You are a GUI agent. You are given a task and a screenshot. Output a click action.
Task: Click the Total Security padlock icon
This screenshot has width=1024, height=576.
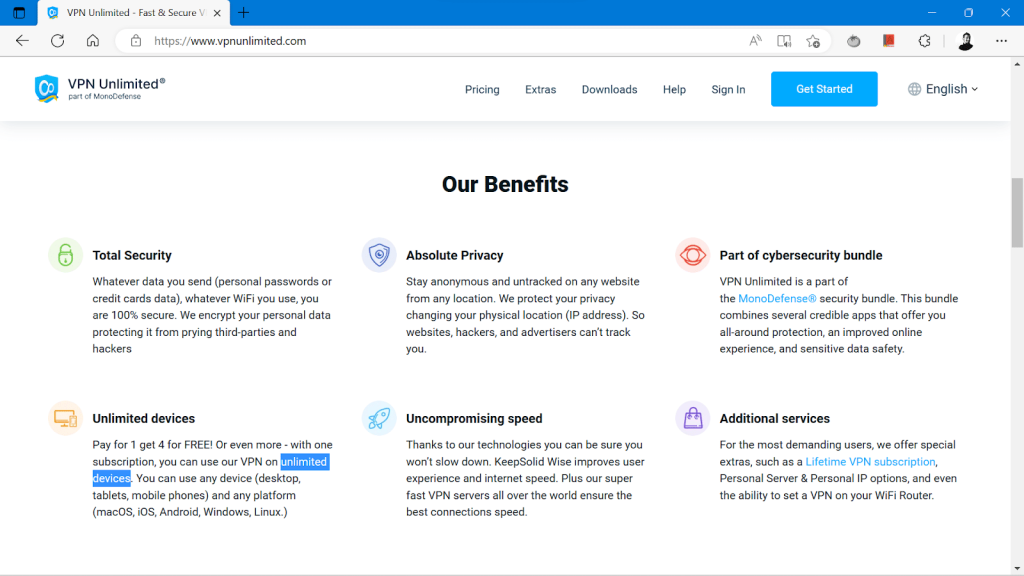click(65, 255)
